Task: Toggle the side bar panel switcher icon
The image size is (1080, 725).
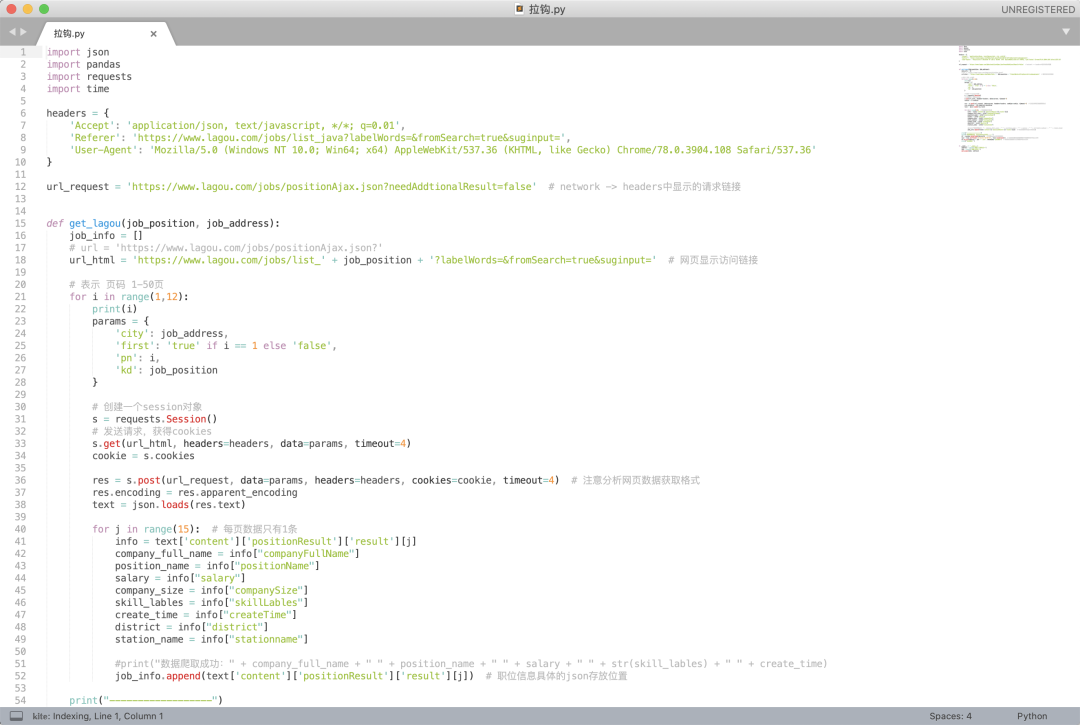Action: pos(16,716)
